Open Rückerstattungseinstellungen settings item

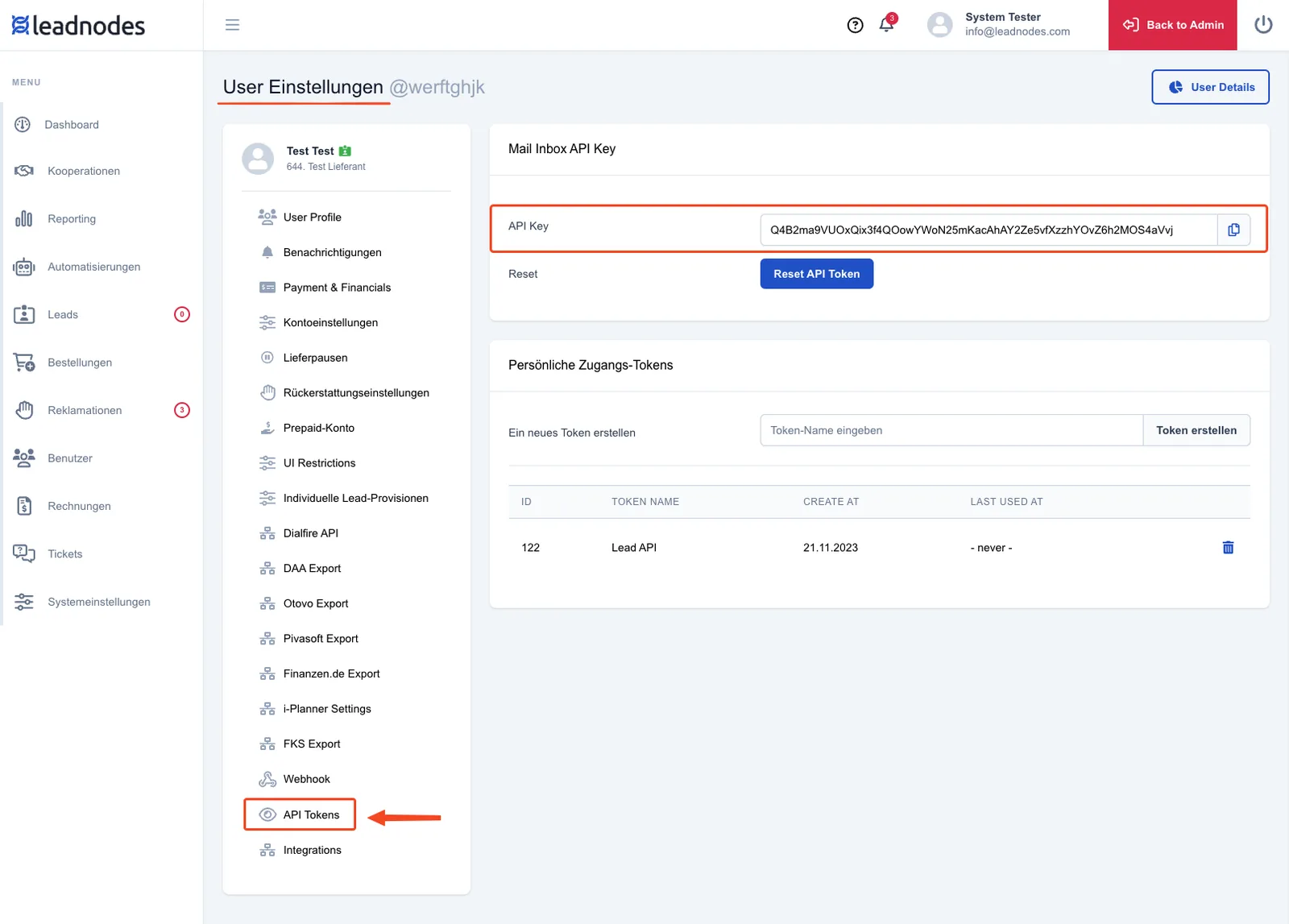(x=356, y=393)
